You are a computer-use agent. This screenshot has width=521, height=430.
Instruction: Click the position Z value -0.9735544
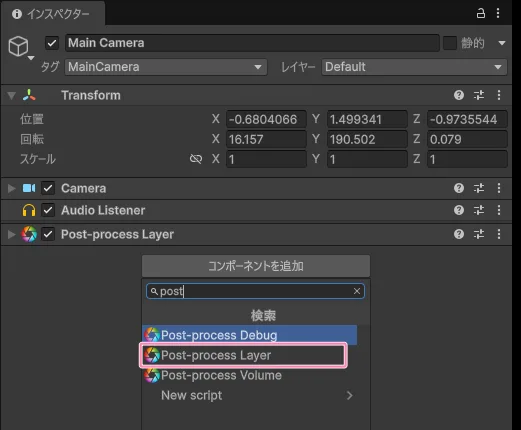click(467, 119)
